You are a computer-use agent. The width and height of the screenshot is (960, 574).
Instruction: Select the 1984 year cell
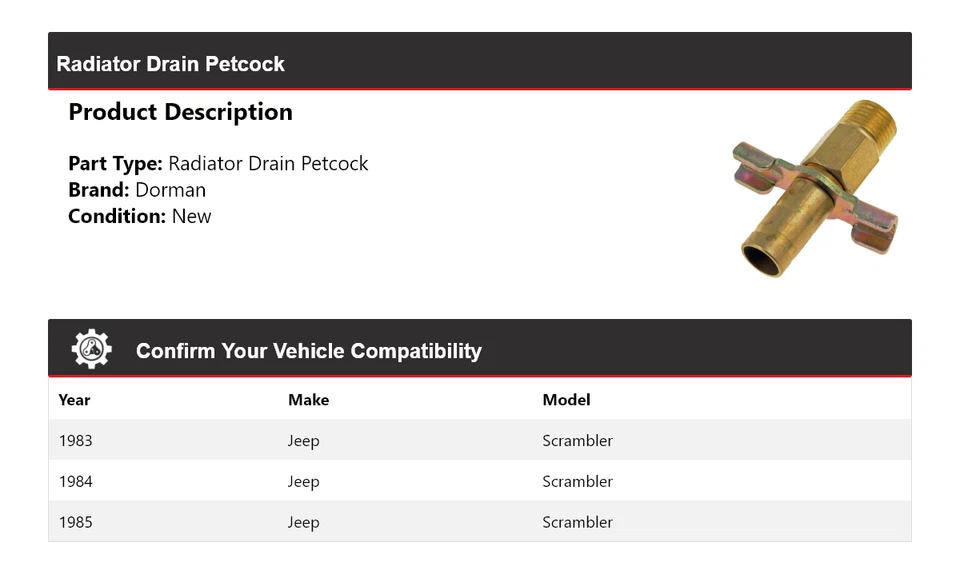(75, 482)
